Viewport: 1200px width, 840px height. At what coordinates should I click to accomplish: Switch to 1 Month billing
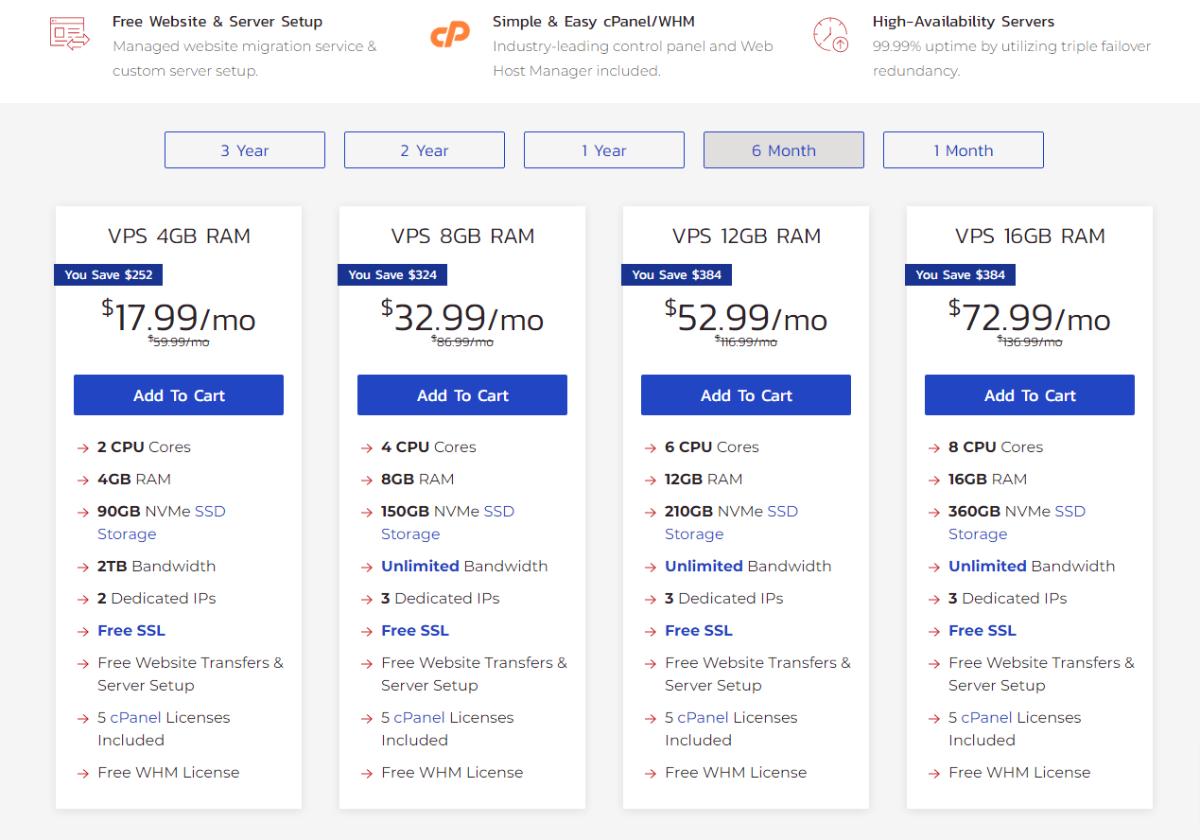pos(963,150)
